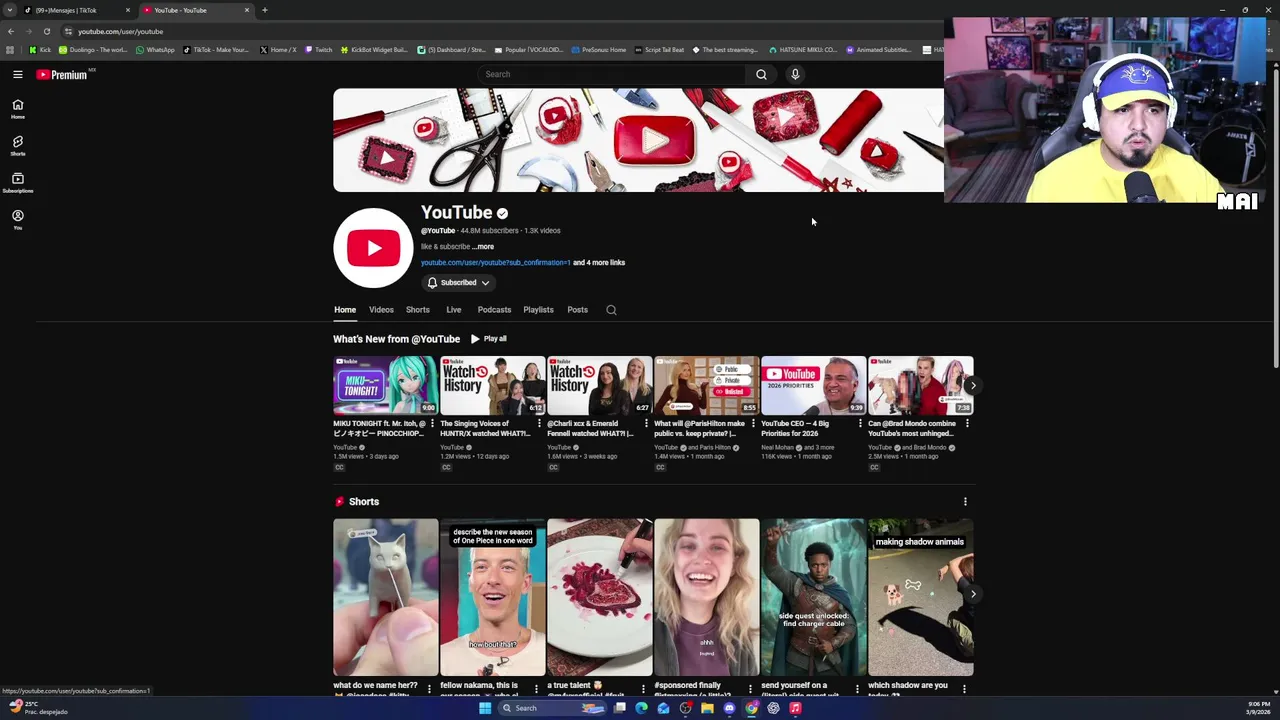
Task: Open 'and 4 more links'
Action: click(599, 262)
